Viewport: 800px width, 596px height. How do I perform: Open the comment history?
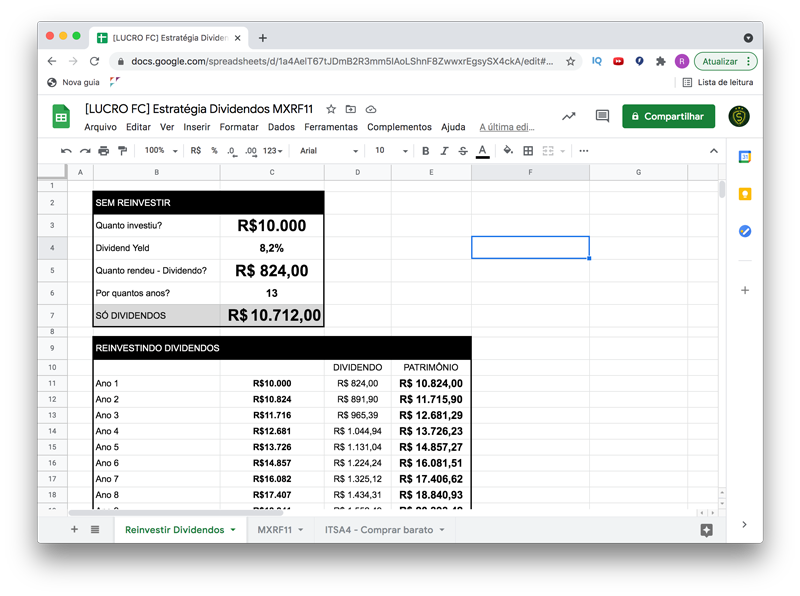[603, 116]
